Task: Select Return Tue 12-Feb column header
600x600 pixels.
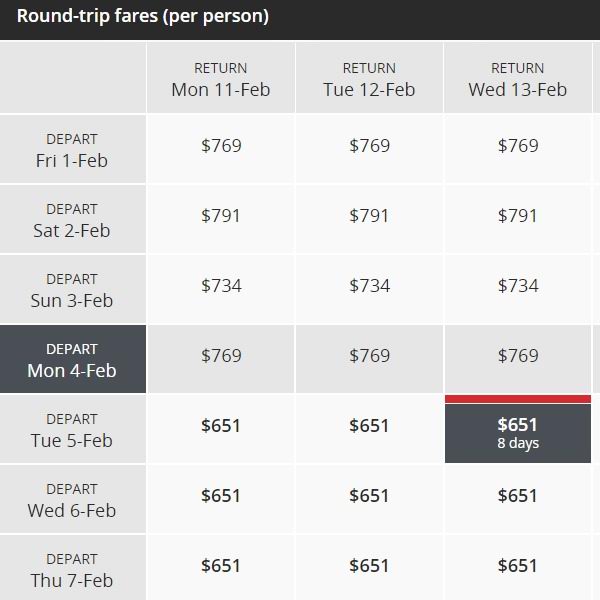Action: 369,78
